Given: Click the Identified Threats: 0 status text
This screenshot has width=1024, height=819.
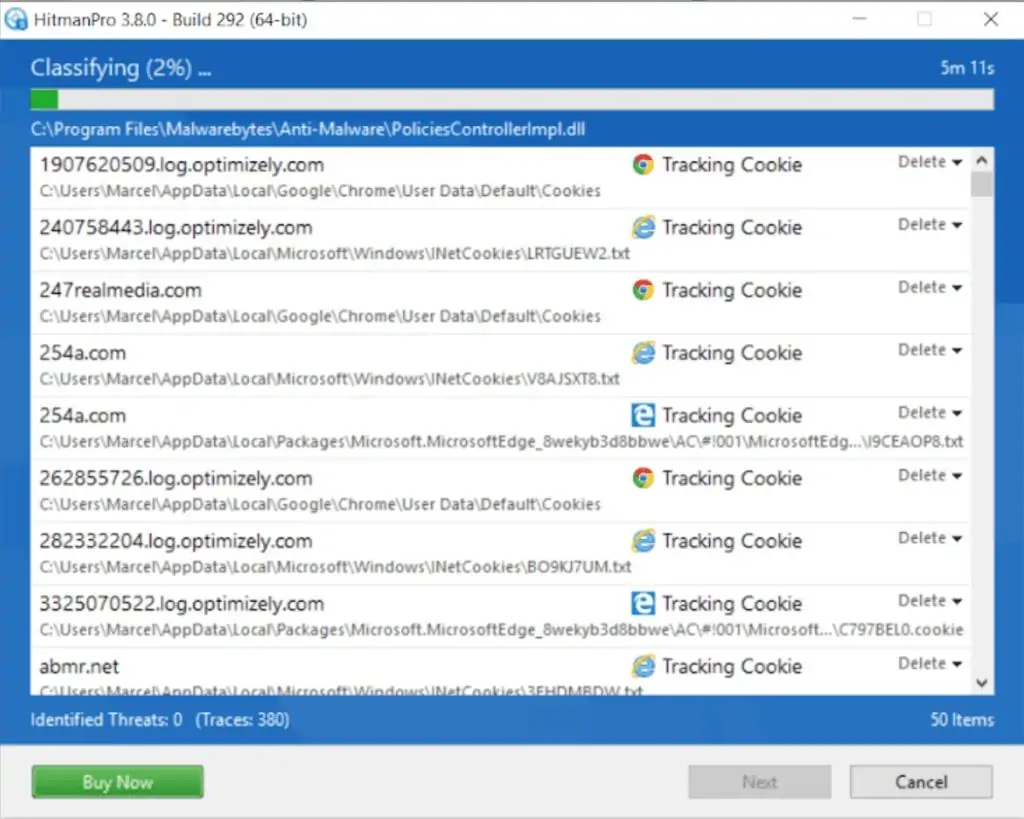Looking at the screenshot, I should [x=106, y=720].
